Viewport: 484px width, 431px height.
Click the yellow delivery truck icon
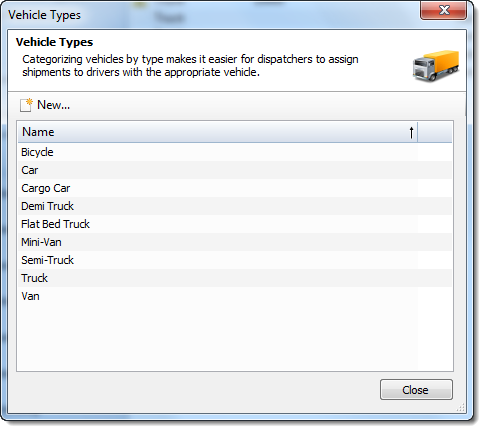(436, 66)
